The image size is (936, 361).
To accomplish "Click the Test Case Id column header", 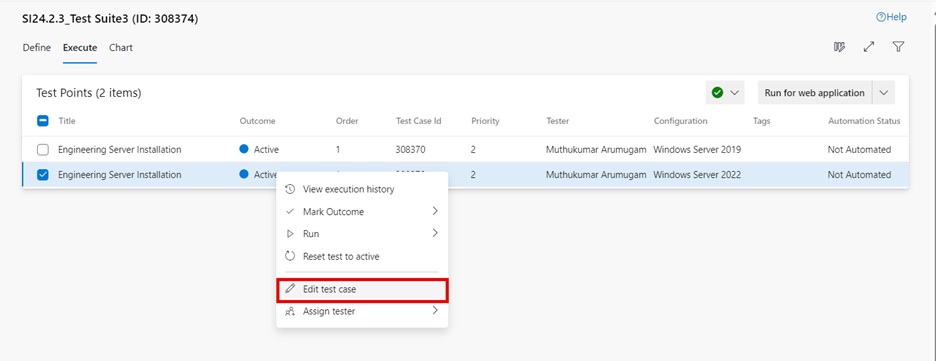I will pyautogui.click(x=418, y=121).
